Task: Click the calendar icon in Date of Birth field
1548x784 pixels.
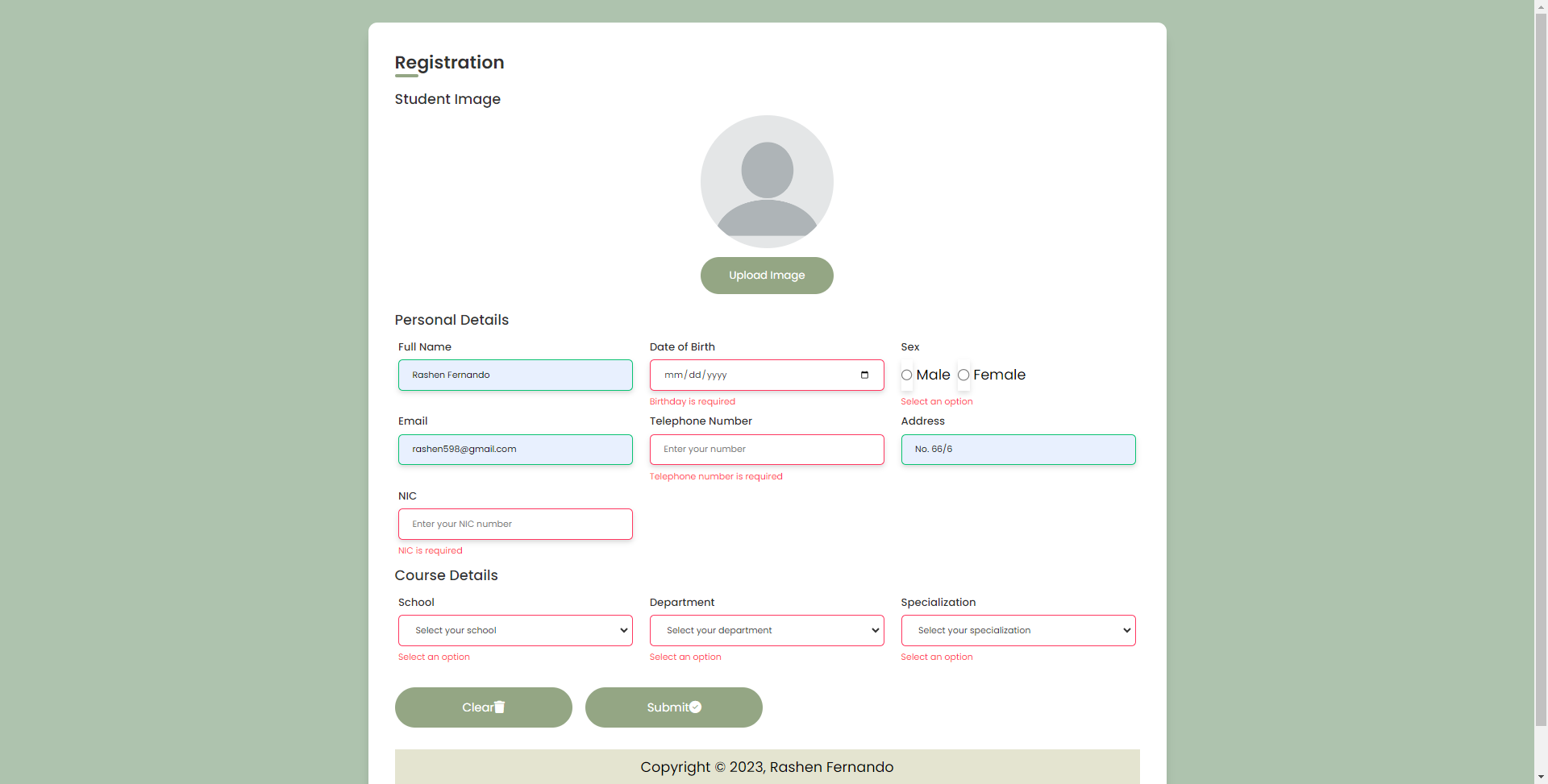Action: coord(864,375)
